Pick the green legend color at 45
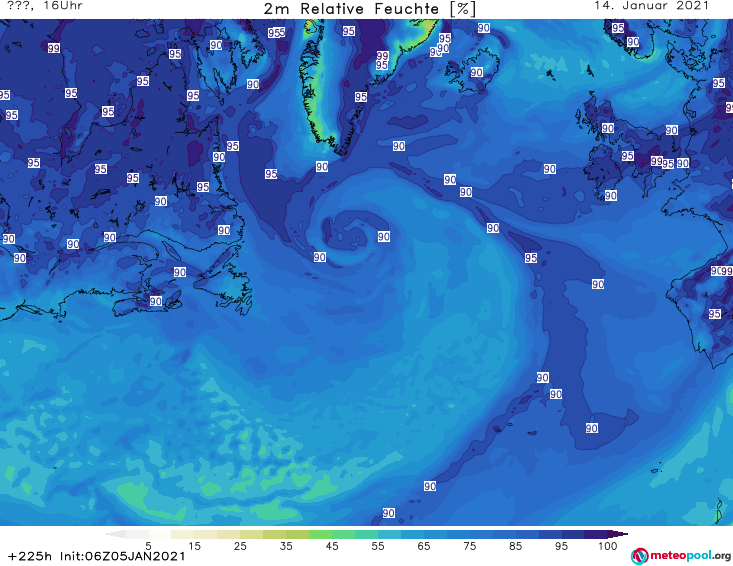 [320, 534]
